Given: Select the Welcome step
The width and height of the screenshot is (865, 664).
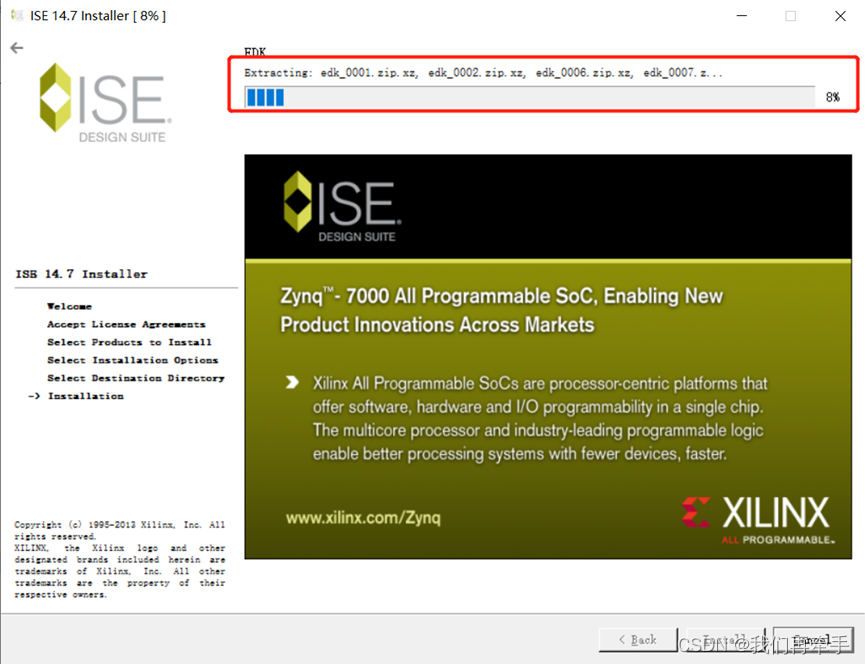Looking at the screenshot, I should (70, 306).
